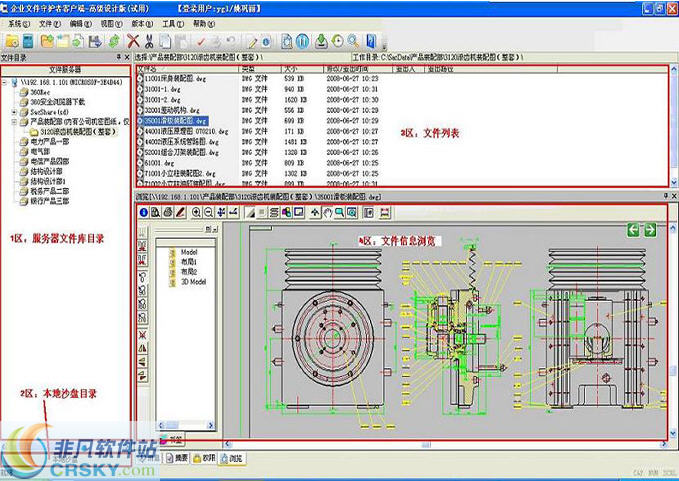Click the first folder icon in main toolbar
The height and width of the screenshot is (481, 679).
click(12, 41)
